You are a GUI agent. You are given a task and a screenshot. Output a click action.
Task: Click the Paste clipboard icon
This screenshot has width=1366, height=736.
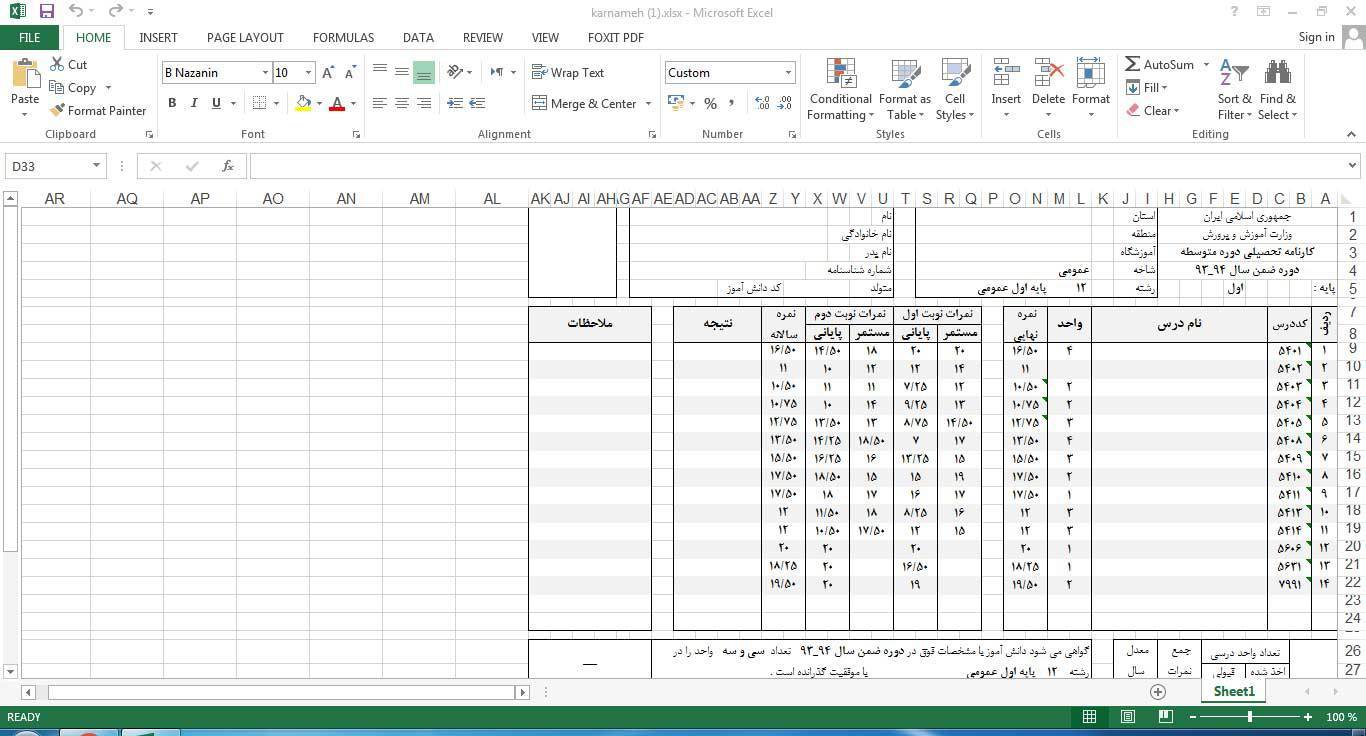tap(24, 74)
